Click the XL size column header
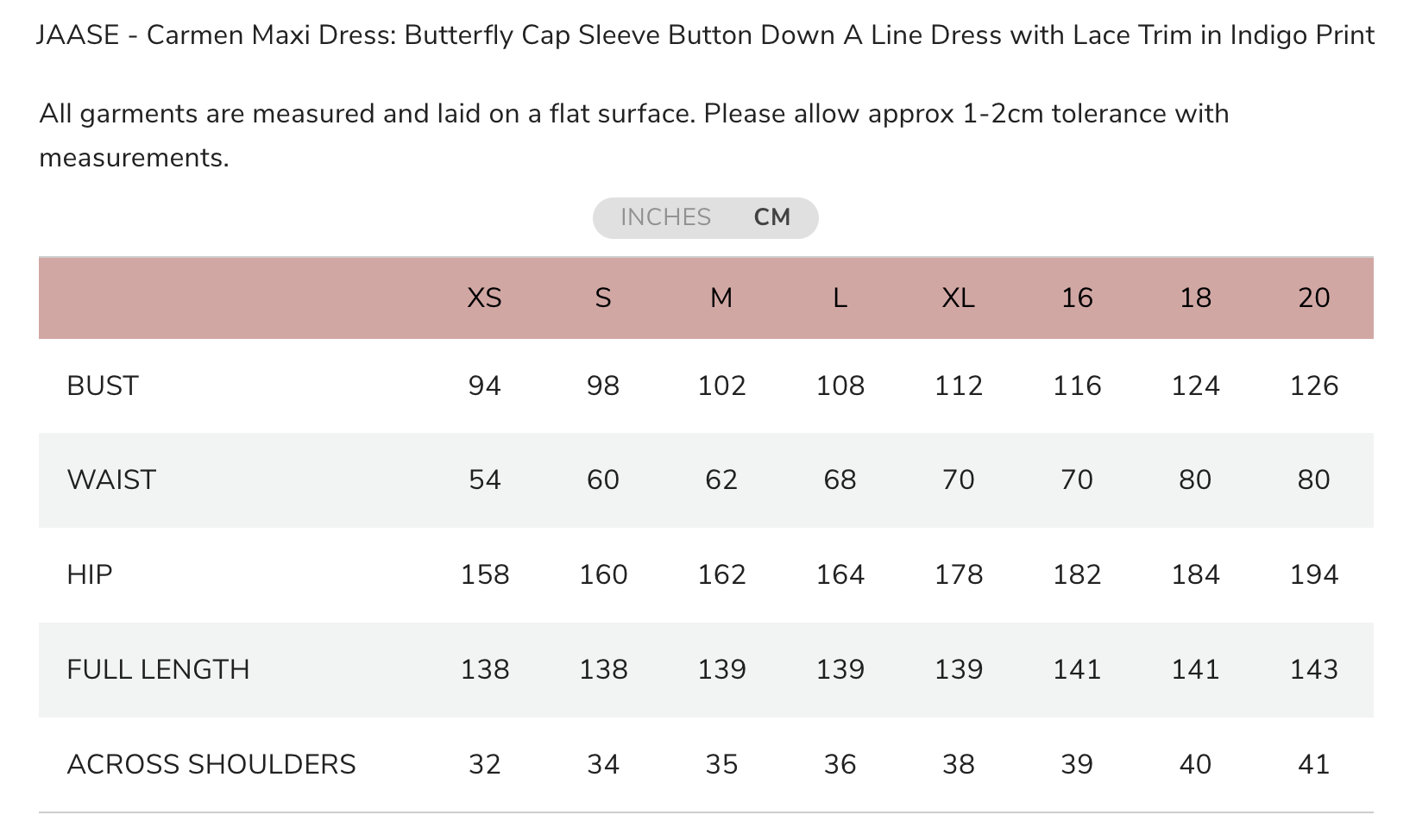Image resolution: width=1416 pixels, height=840 pixels. [959, 298]
